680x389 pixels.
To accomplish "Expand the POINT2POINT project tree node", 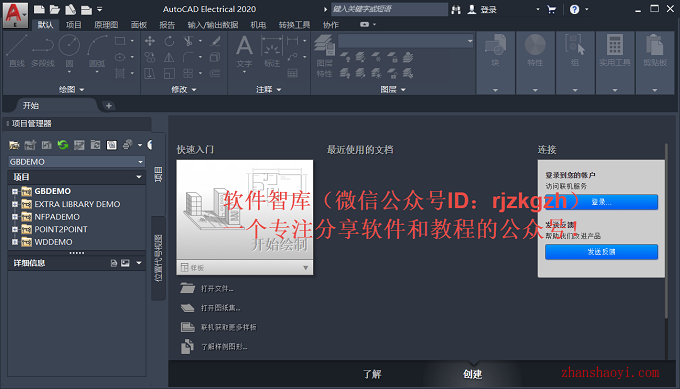I will click(15, 229).
